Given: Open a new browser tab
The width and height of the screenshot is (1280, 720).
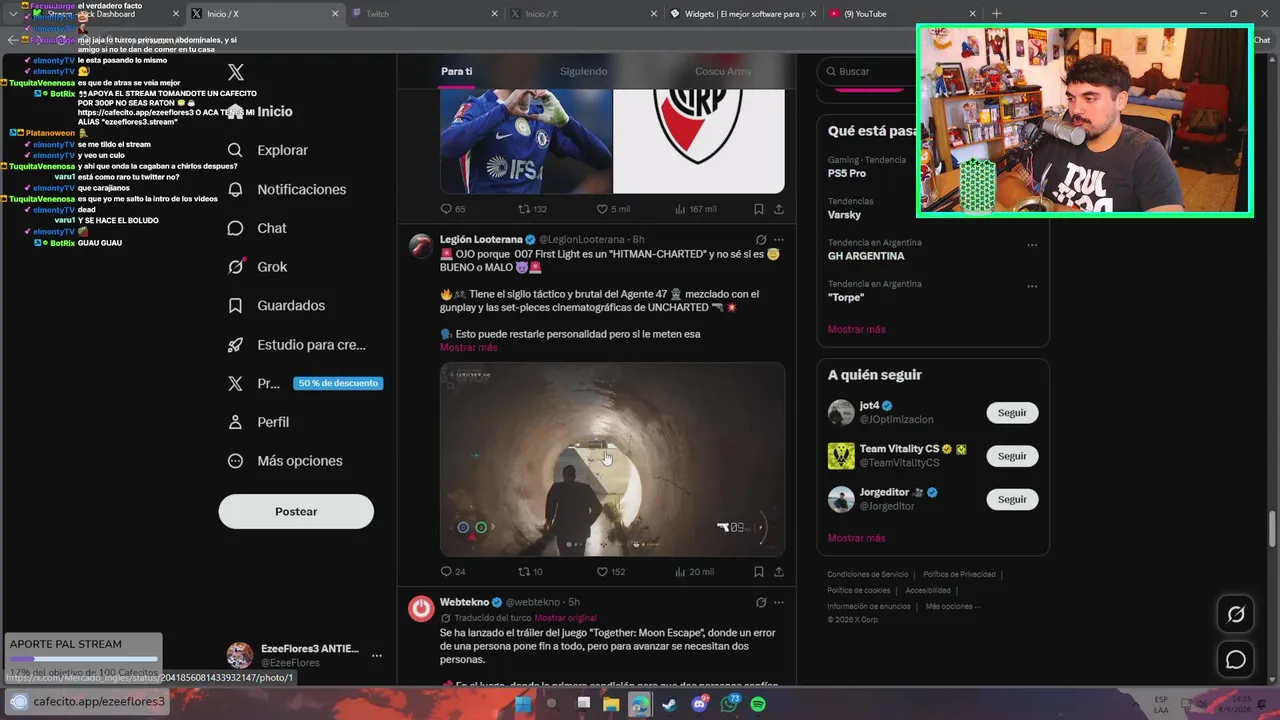Looking at the screenshot, I should (996, 14).
